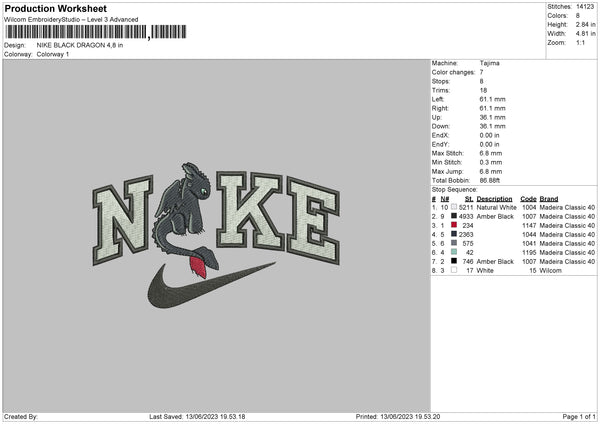600x424 pixels.
Task: Click stitch count 2363 in row 4
Action: tap(466, 235)
